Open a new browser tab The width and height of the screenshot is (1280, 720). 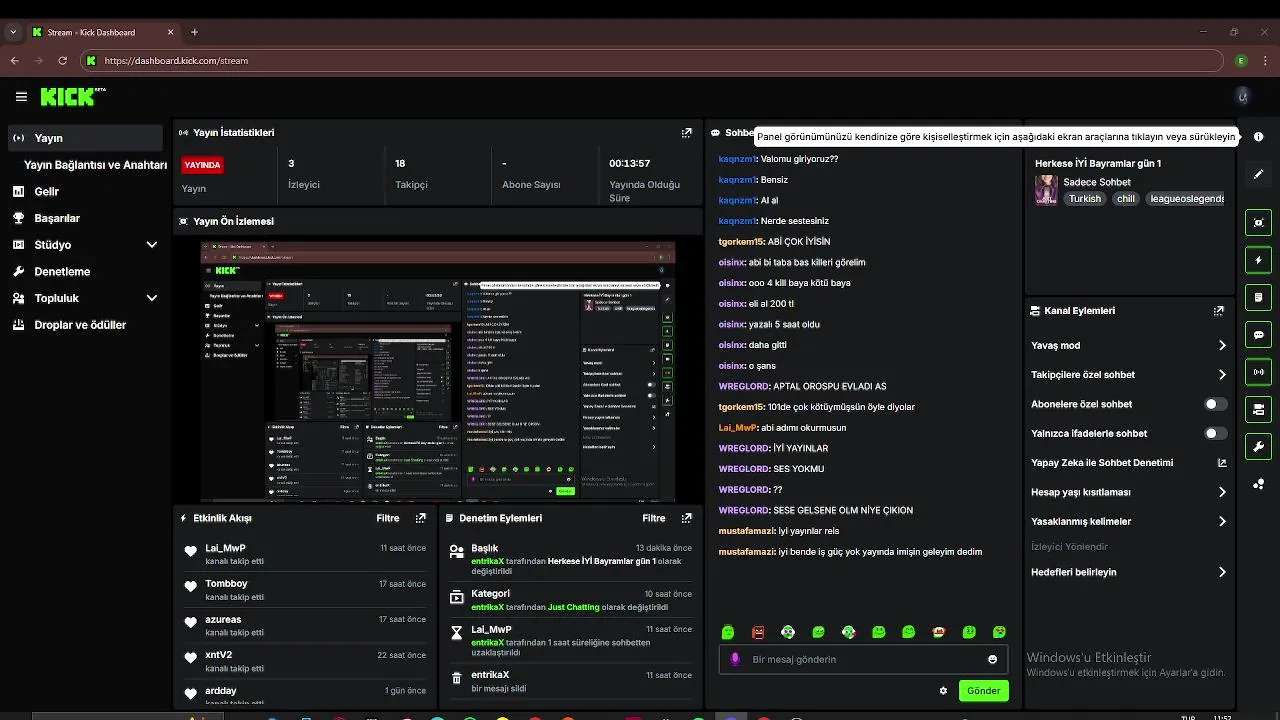[x=194, y=32]
